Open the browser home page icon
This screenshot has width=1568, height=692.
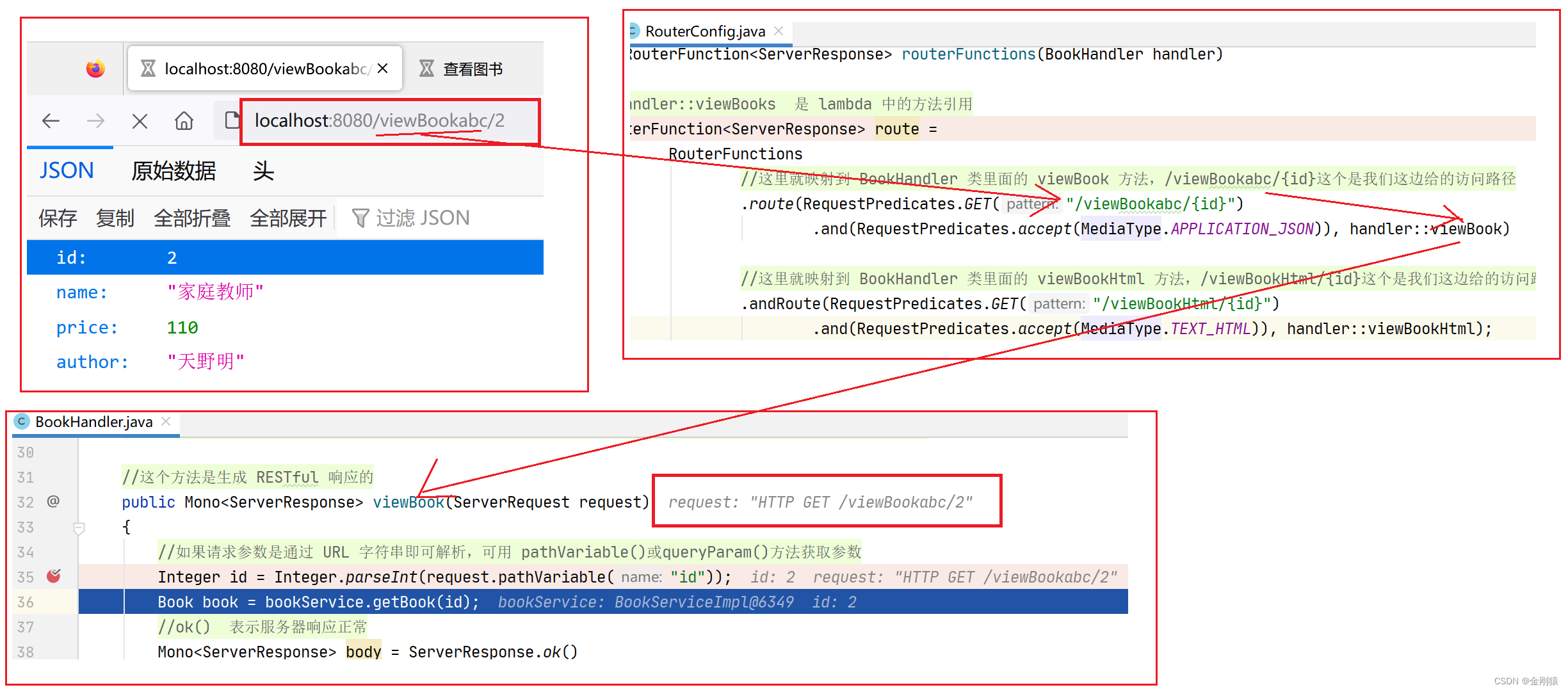184,120
